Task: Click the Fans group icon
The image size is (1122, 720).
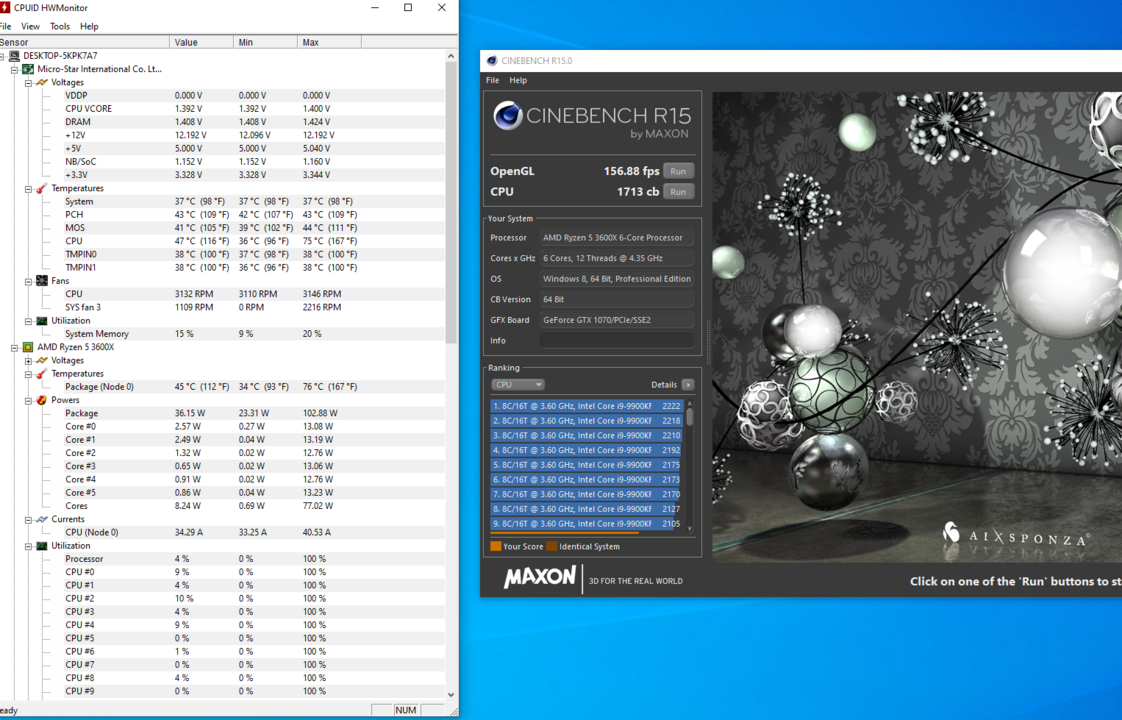Action: 42,281
